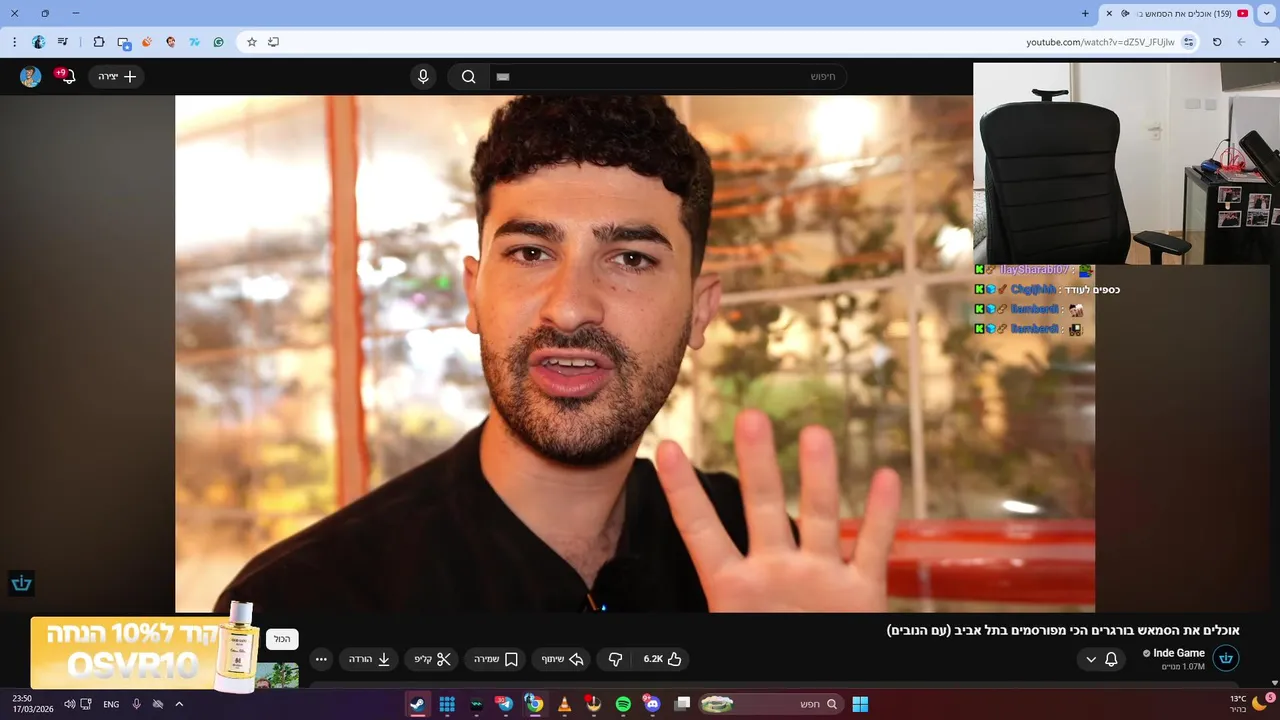Image resolution: width=1280 pixels, height=720 pixels.
Task: Open the volume control in the taskbar
Action: click(x=69, y=704)
